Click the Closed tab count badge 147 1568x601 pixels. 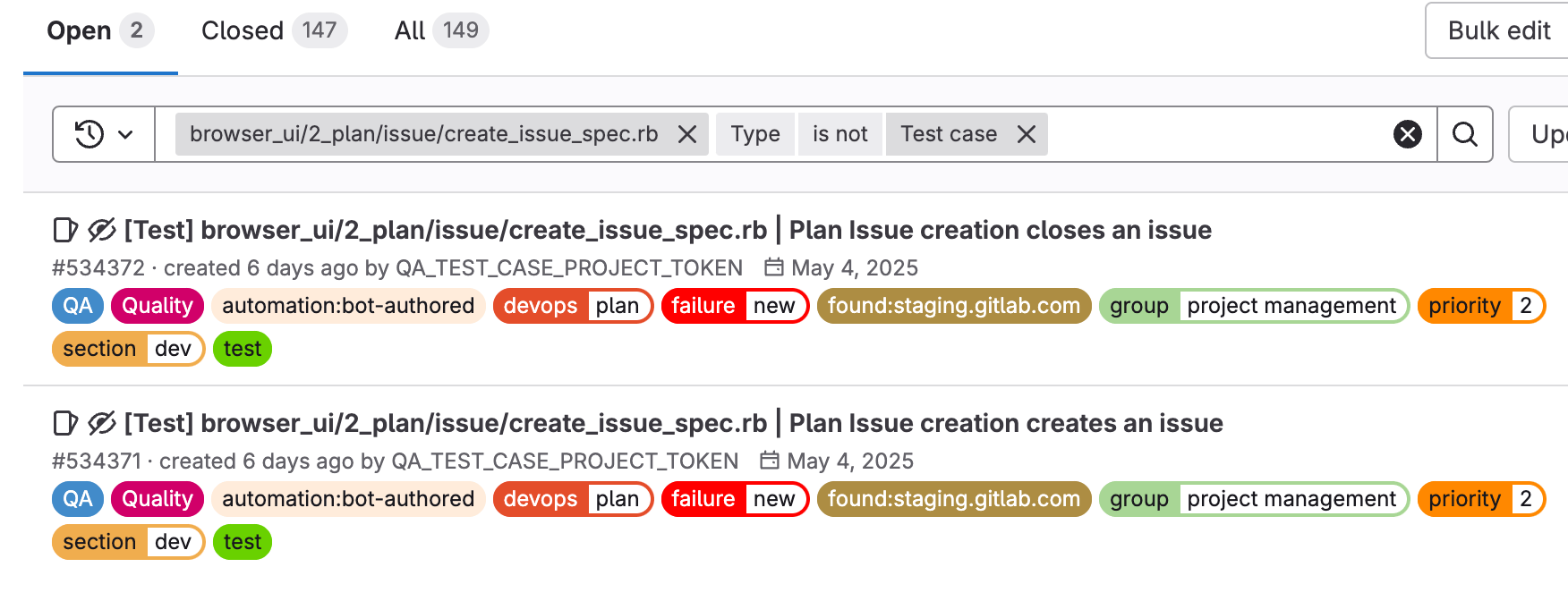pos(320,30)
